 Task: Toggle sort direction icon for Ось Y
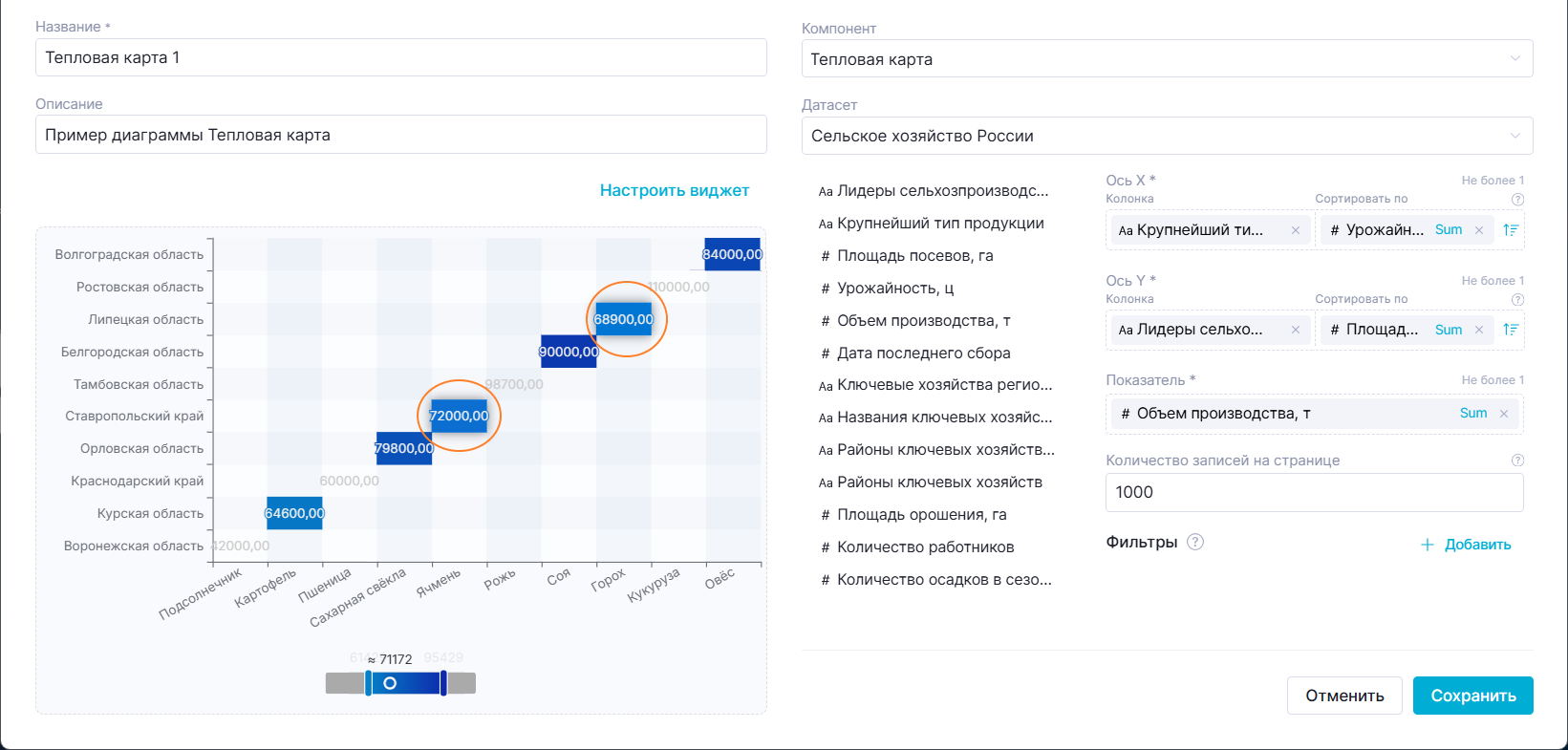pos(1511,330)
